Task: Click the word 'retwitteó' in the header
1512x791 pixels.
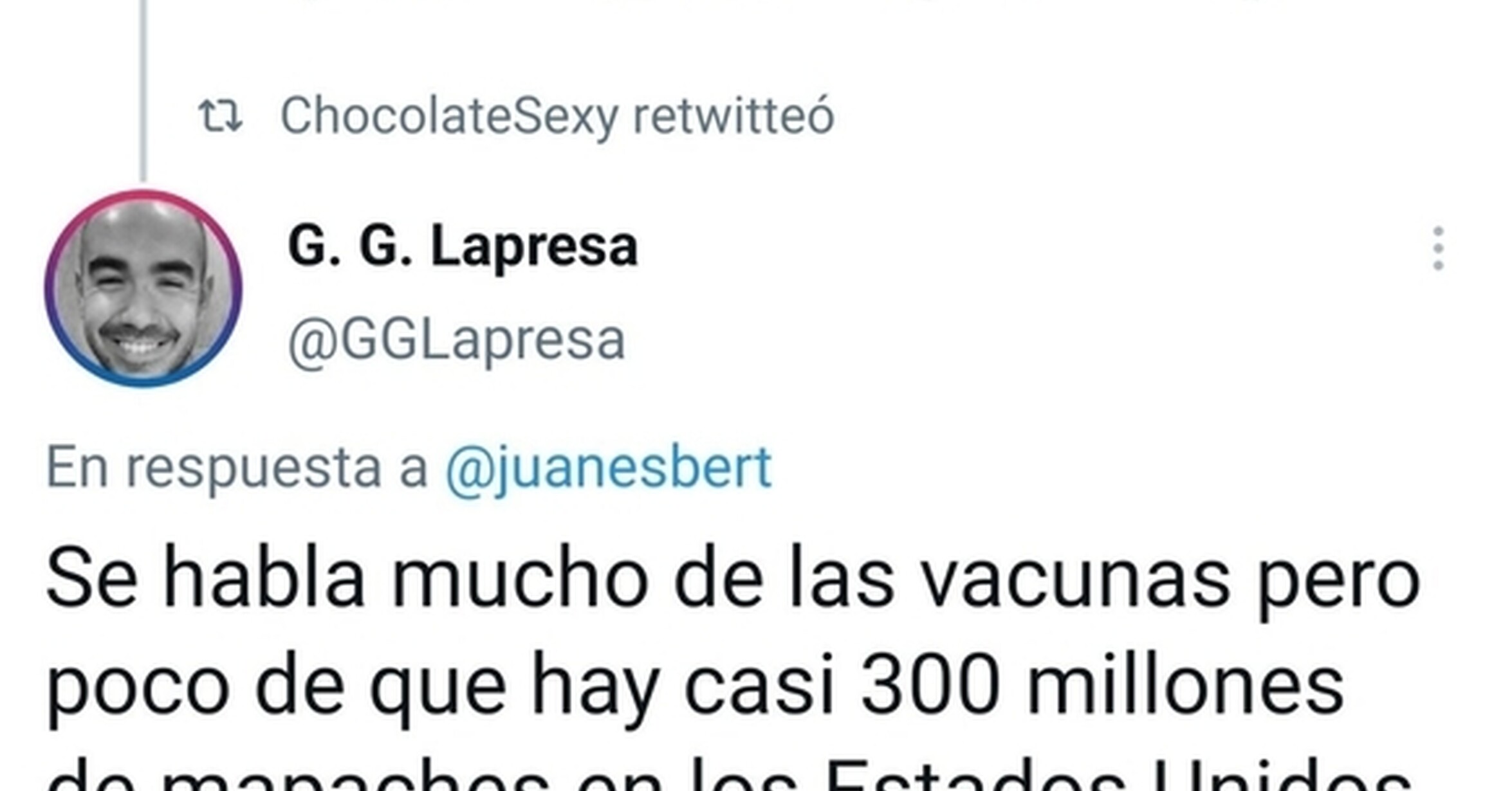Action: 733,116
